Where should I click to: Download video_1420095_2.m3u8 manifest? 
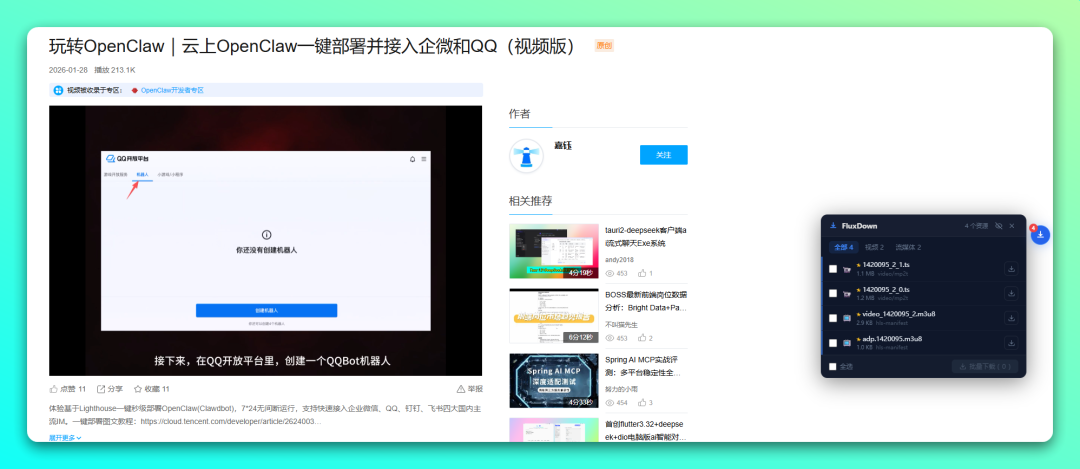pos(1011,318)
